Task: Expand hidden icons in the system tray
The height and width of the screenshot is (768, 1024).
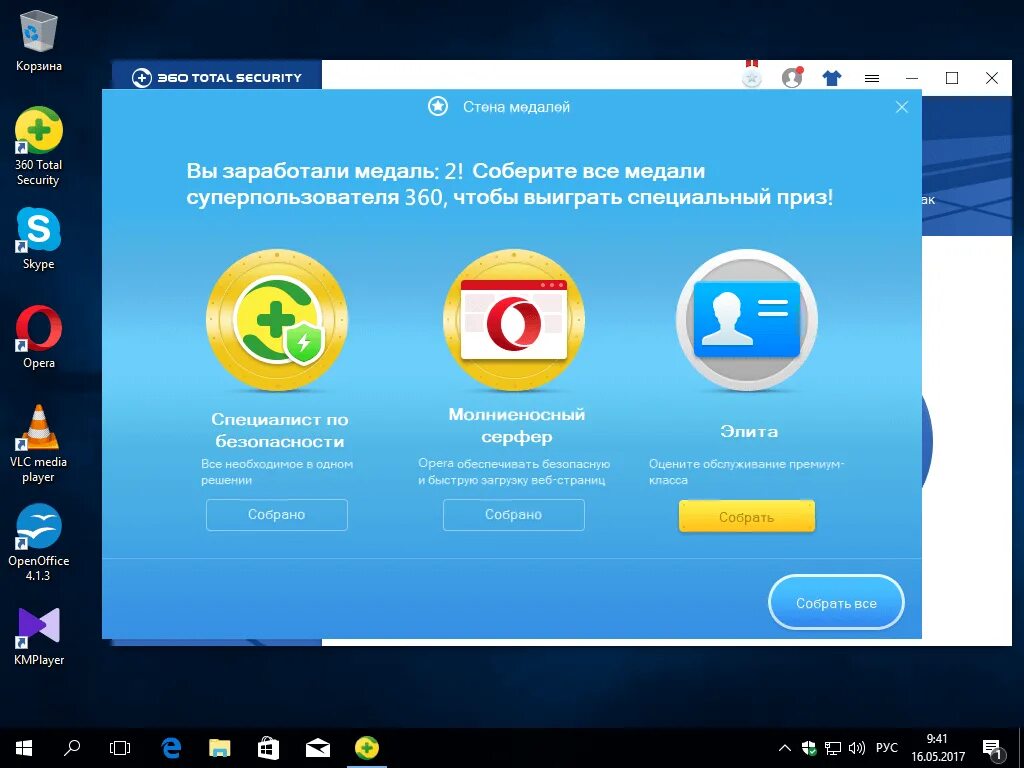Action: [x=784, y=747]
